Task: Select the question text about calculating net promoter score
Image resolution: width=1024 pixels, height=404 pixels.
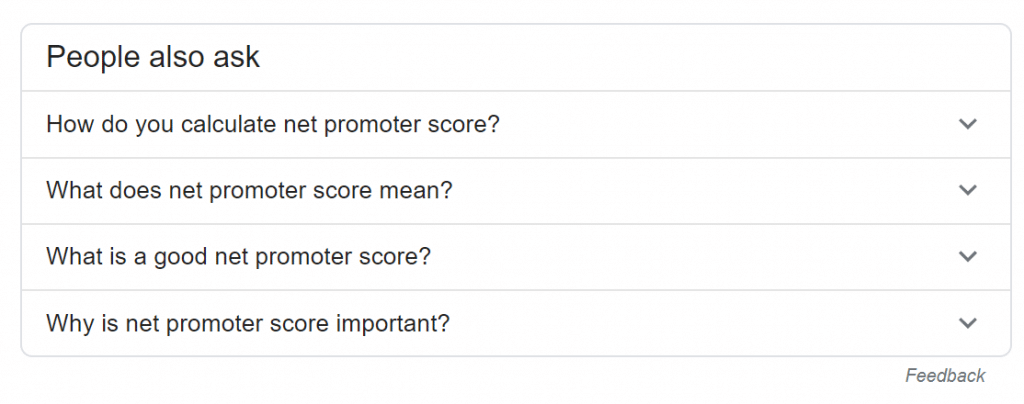Action: (x=272, y=124)
